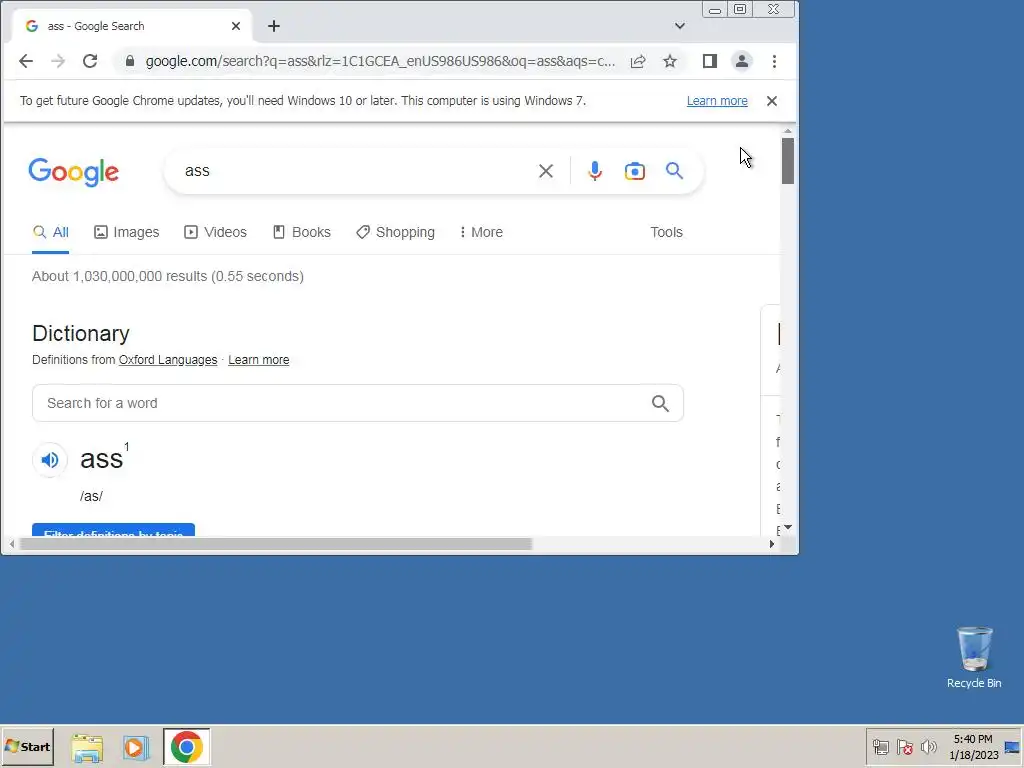Search by image with camera icon

click(x=635, y=171)
